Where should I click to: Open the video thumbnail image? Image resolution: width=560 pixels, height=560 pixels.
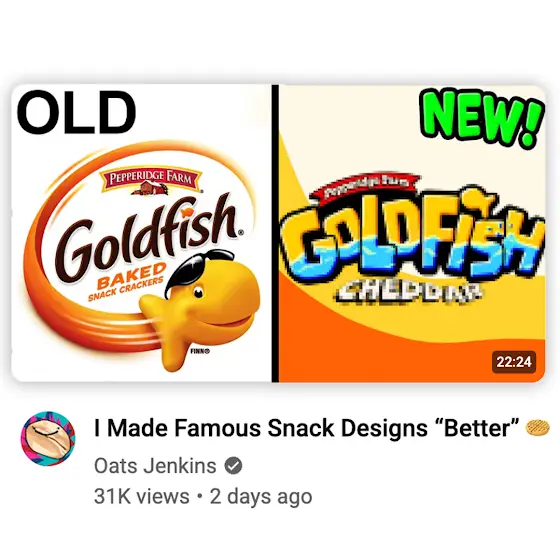278,233
